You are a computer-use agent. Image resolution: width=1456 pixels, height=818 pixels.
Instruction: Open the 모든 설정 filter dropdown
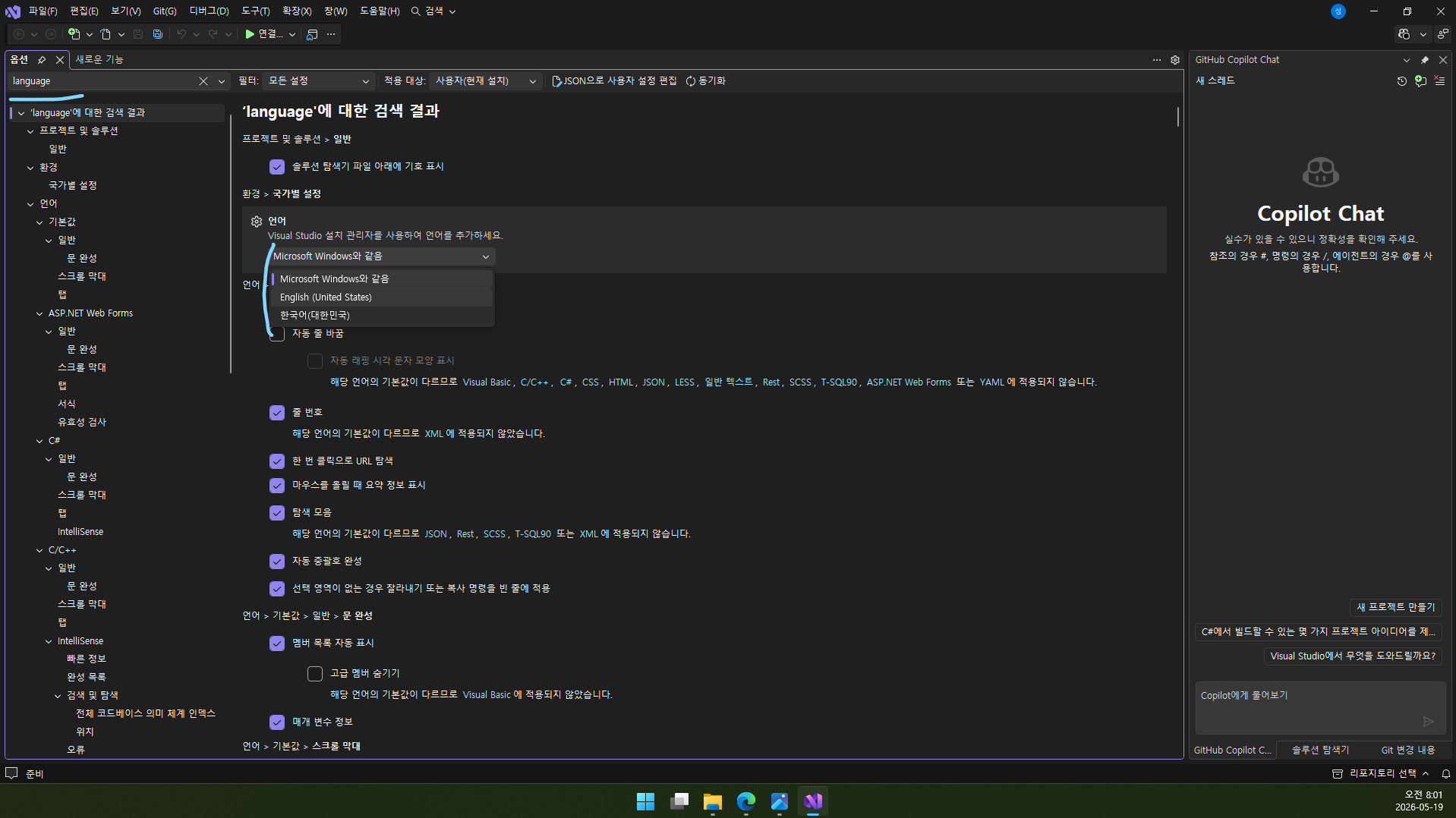320,81
